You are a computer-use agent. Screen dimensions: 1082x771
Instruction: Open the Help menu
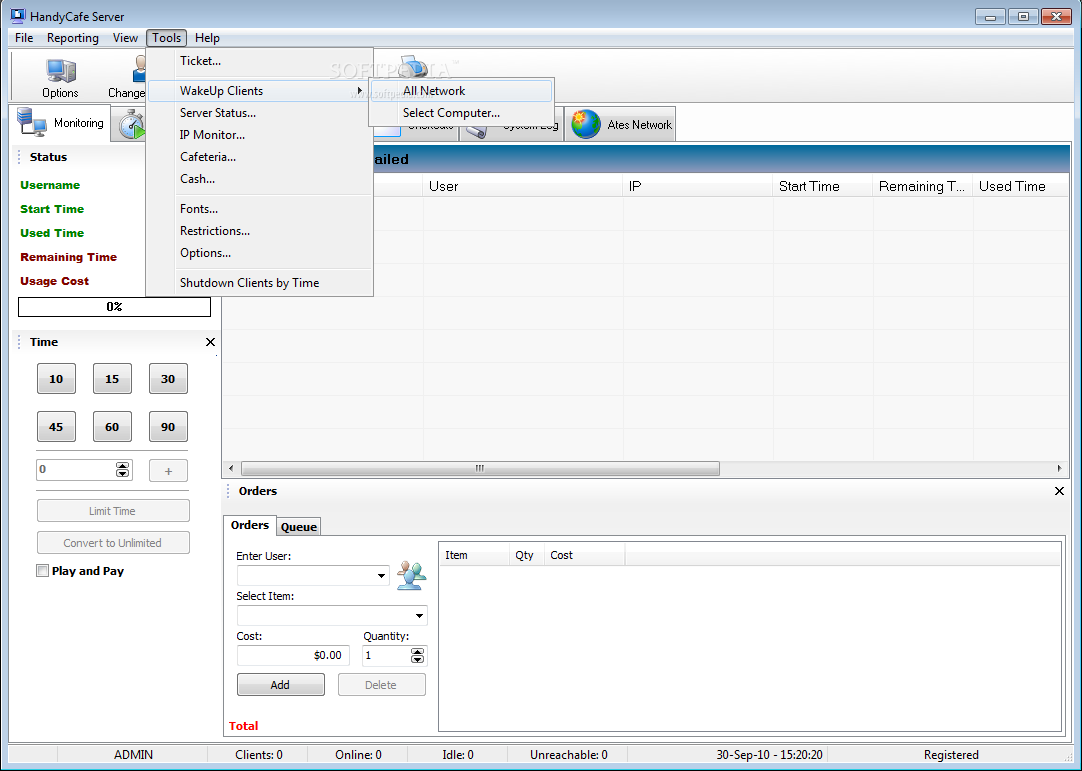click(x=207, y=38)
